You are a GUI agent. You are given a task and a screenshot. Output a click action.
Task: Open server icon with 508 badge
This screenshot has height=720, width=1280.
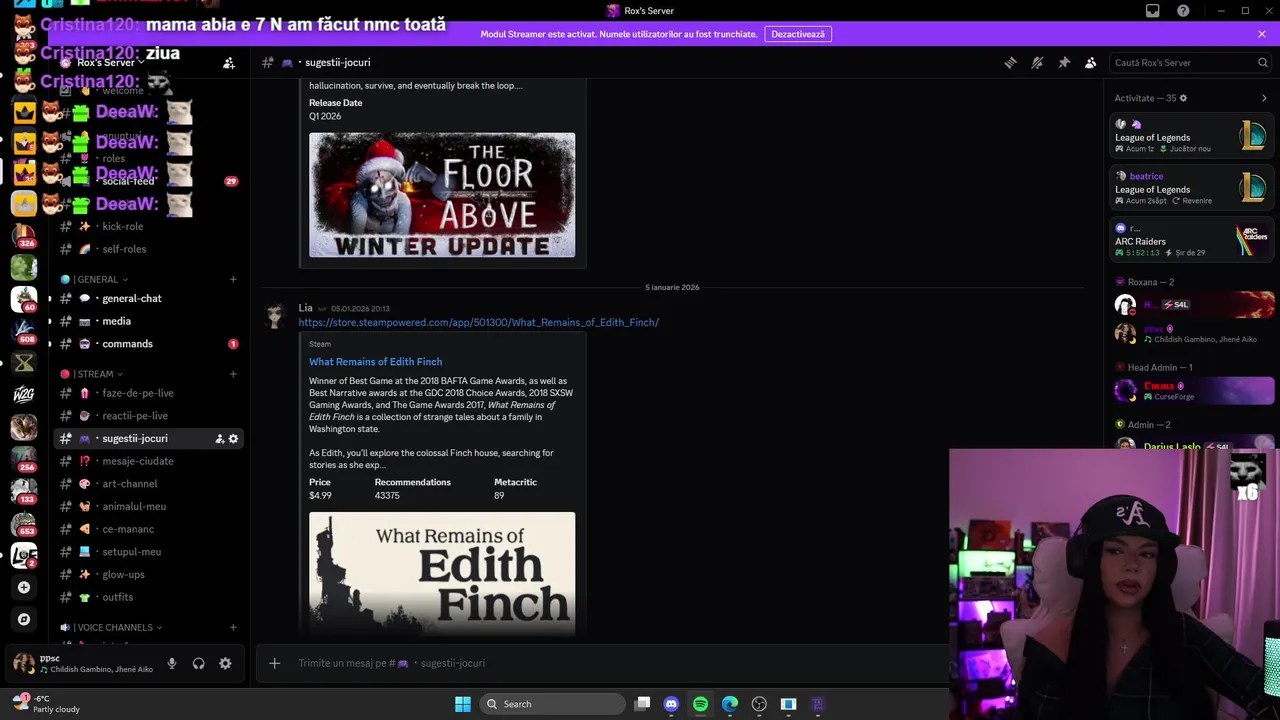pyautogui.click(x=24, y=331)
